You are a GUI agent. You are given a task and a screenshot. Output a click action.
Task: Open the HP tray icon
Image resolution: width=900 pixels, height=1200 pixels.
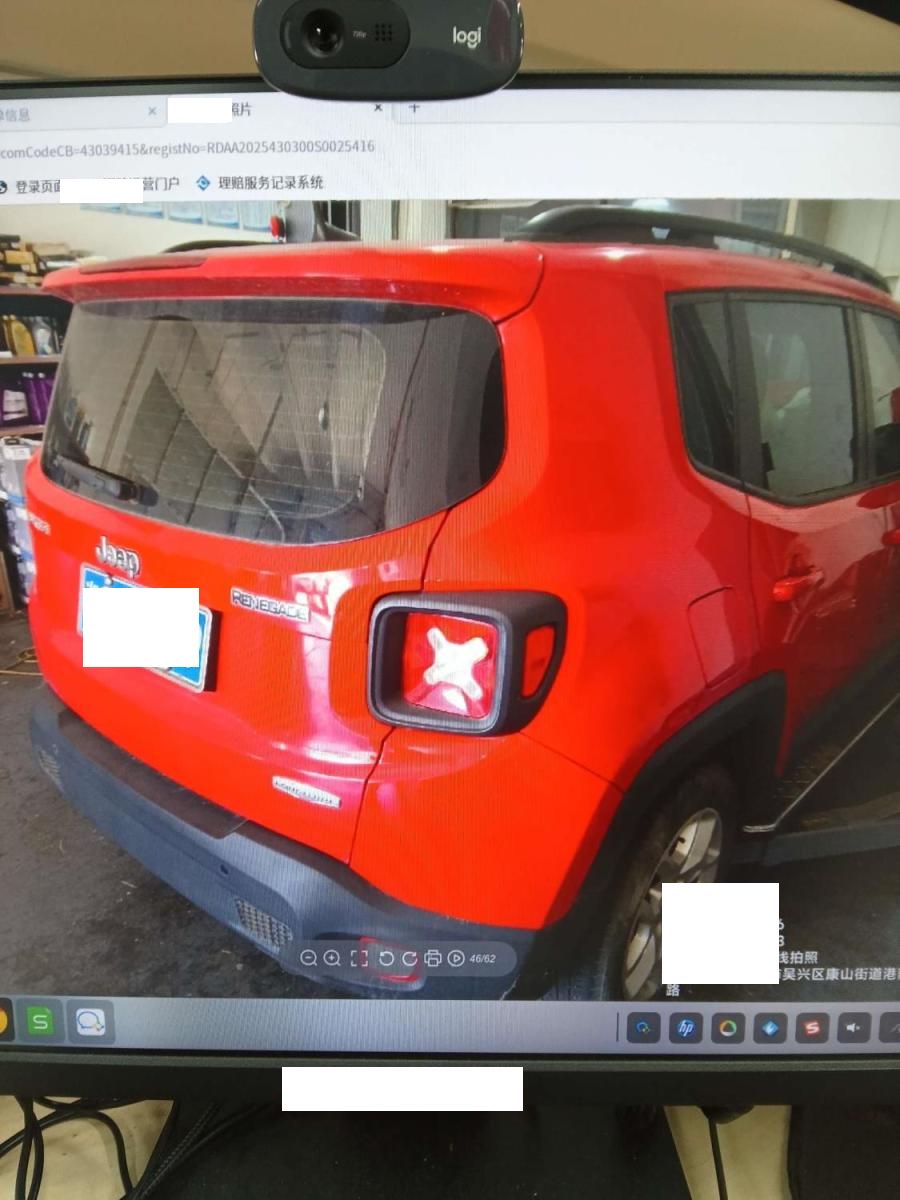click(x=685, y=1027)
